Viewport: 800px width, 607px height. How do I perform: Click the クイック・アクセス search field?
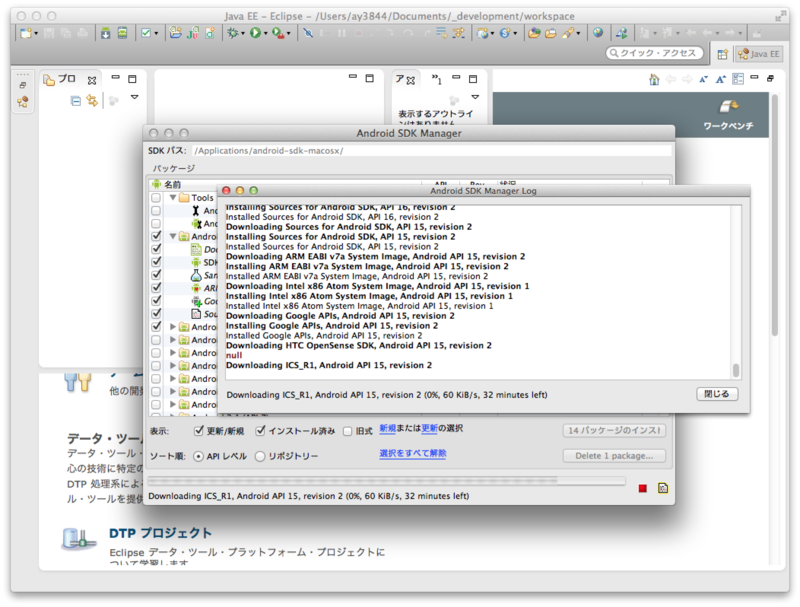point(654,53)
